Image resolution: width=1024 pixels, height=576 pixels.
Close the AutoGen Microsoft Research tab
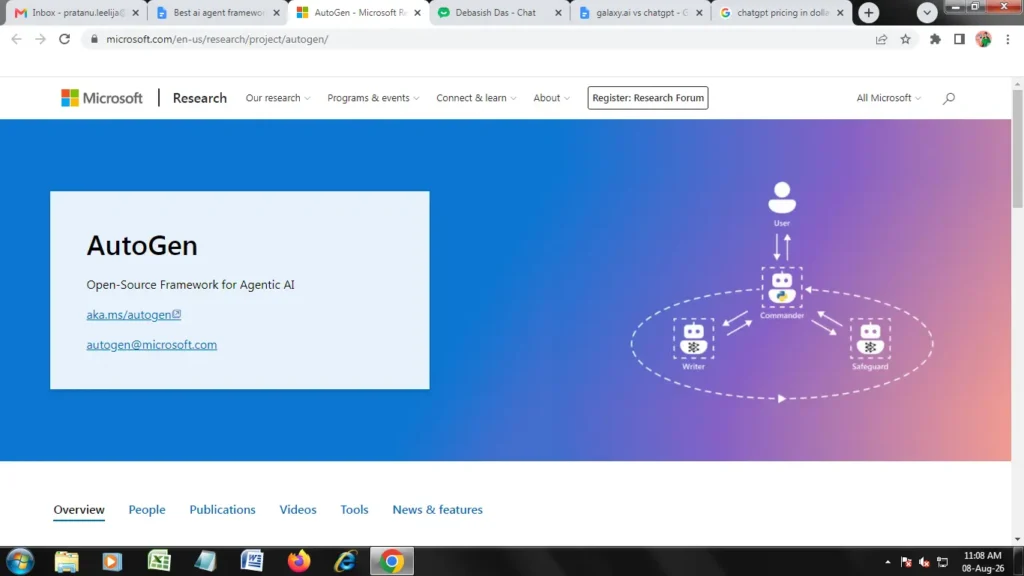pos(417,12)
